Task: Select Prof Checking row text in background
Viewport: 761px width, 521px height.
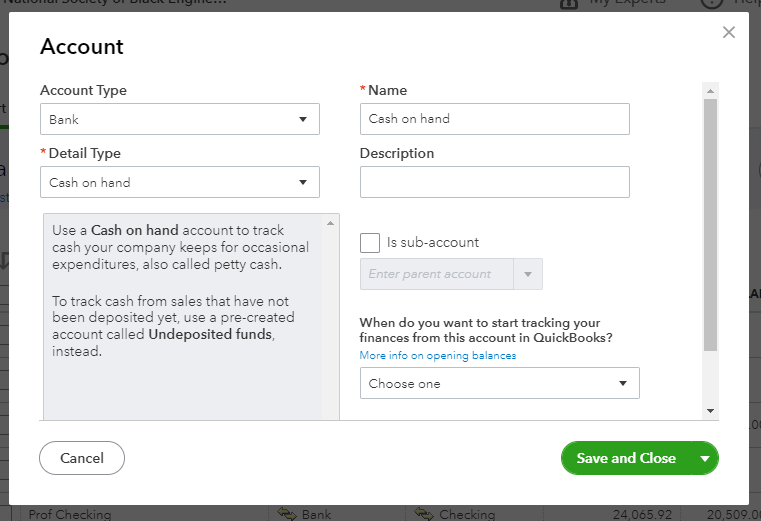Action: tap(70, 514)
